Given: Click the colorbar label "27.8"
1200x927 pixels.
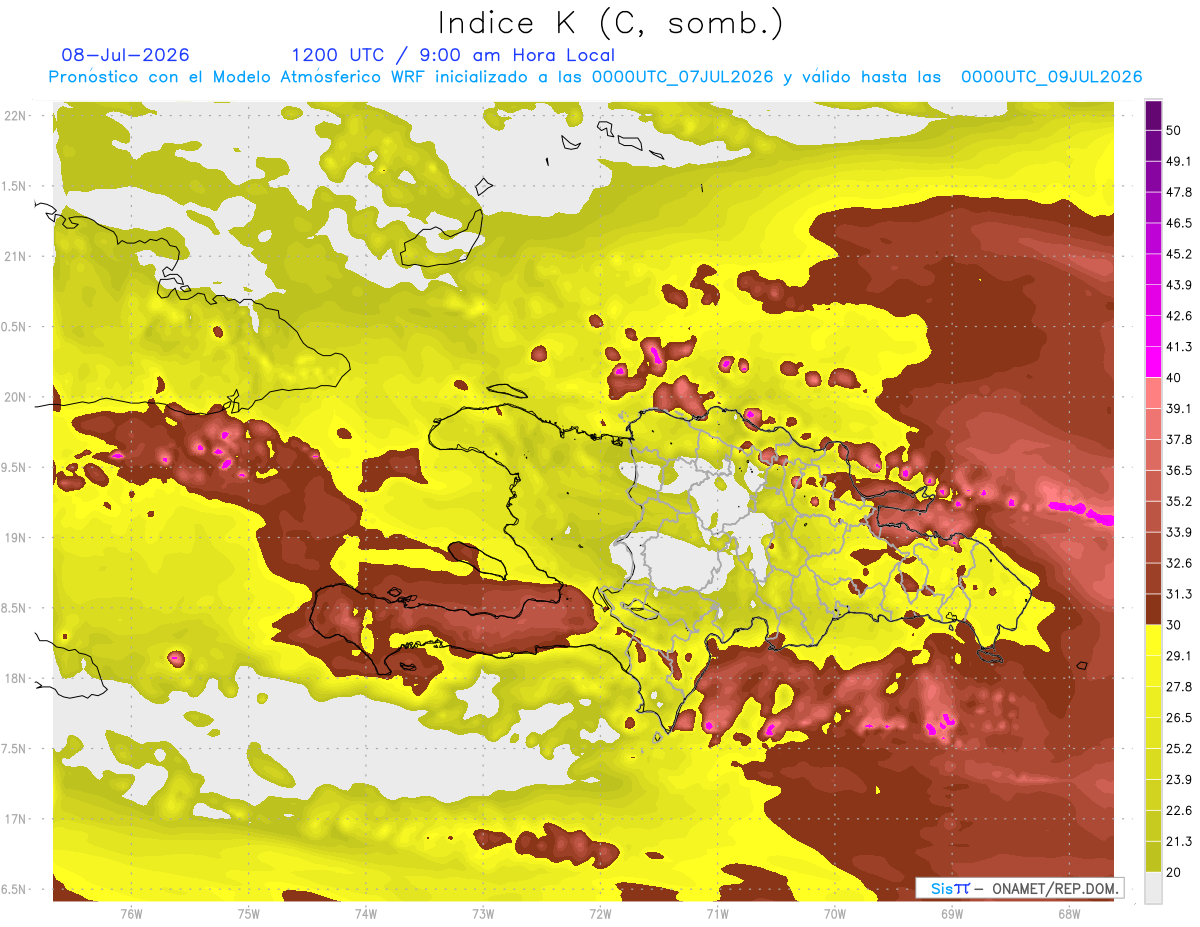Looking at the screenshot, I should click(x=1179, y=686).
